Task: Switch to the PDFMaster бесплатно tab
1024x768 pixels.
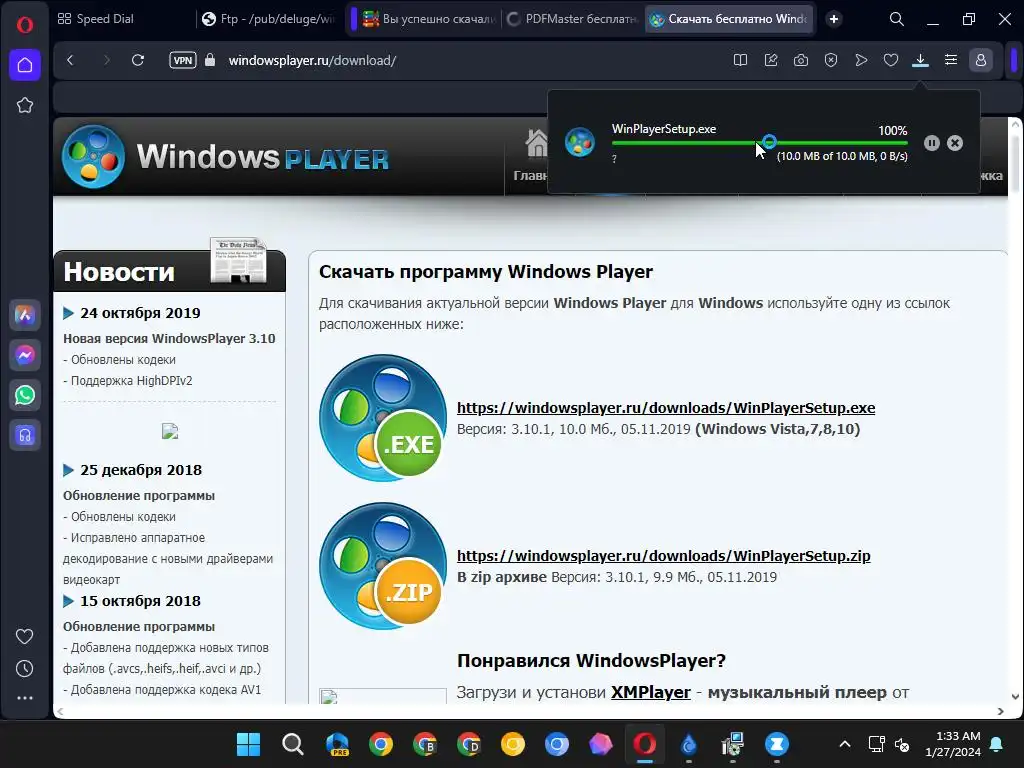Action: click(x=573, y=19)
